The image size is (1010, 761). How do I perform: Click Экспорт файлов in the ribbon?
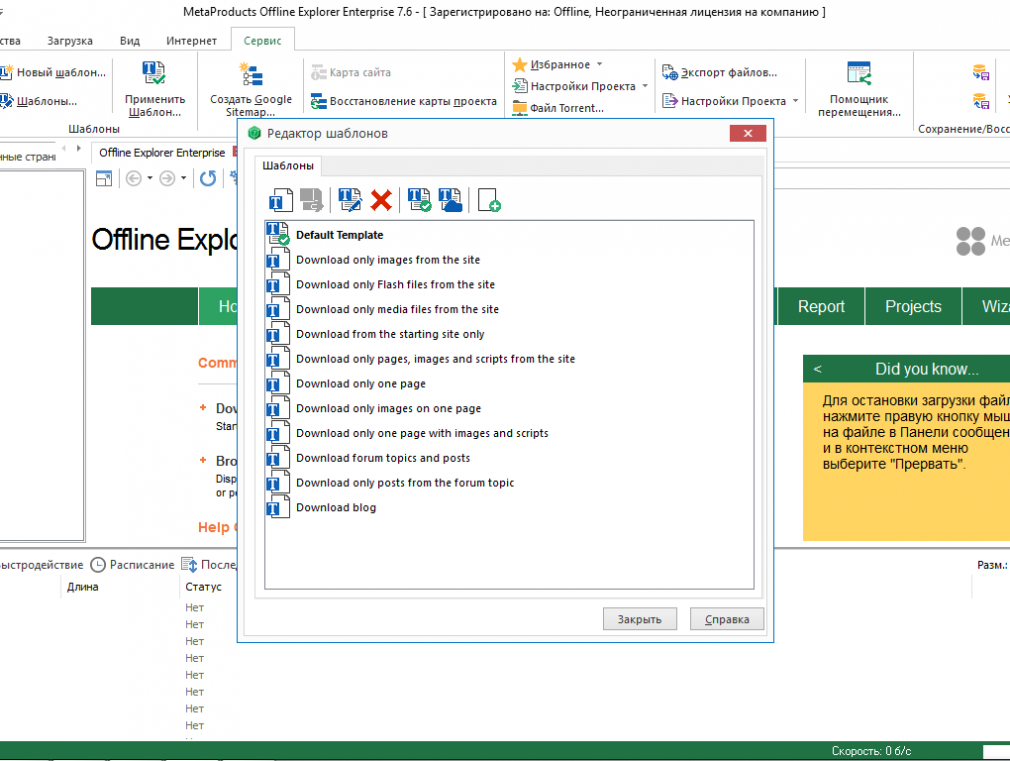(x=719, y=72)
